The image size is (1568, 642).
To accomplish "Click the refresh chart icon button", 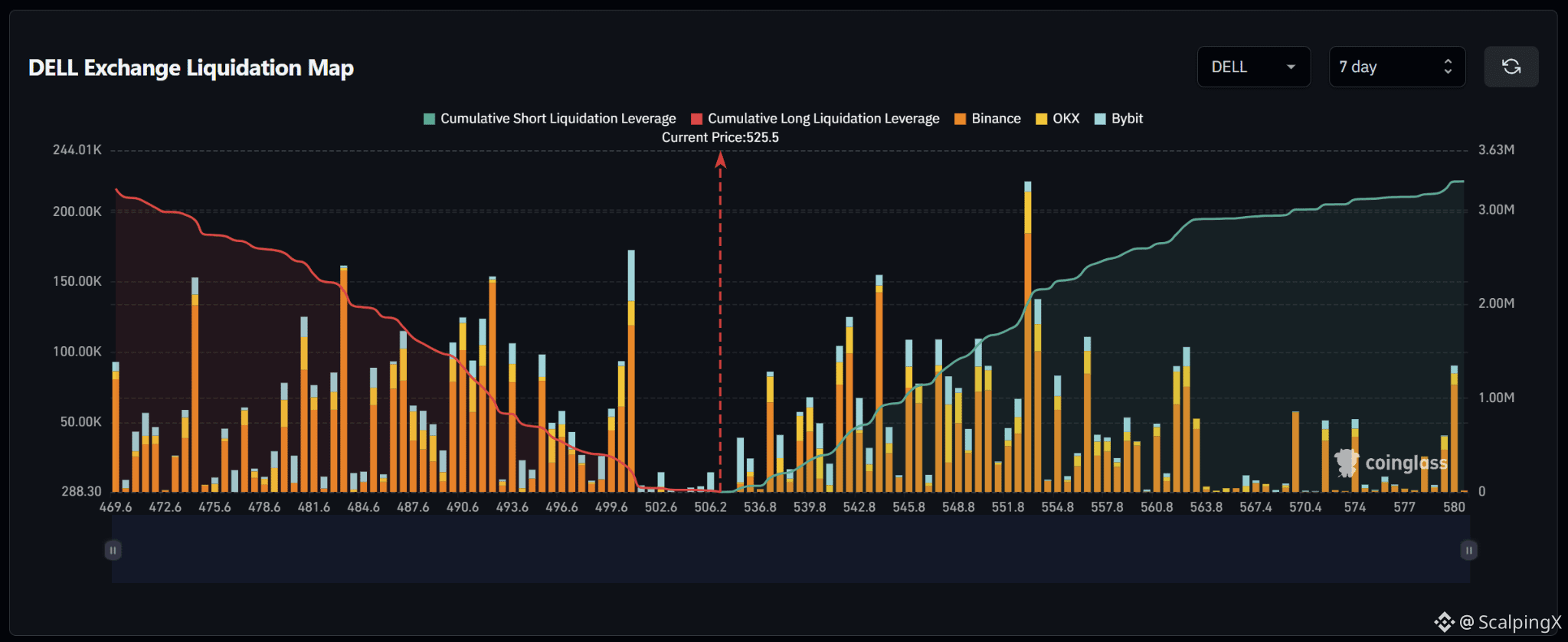I will [1511, 67].
